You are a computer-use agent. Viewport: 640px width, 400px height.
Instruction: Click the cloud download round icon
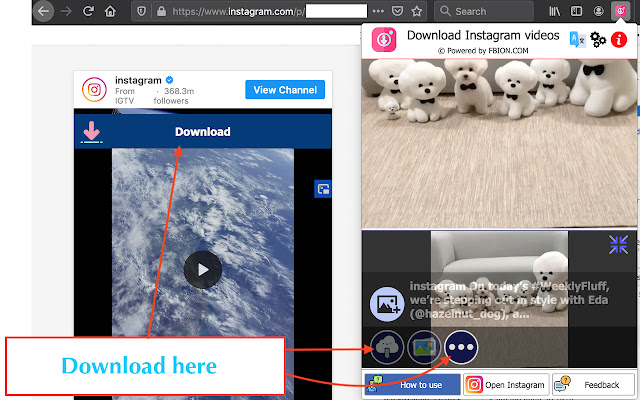pos(387,347)
